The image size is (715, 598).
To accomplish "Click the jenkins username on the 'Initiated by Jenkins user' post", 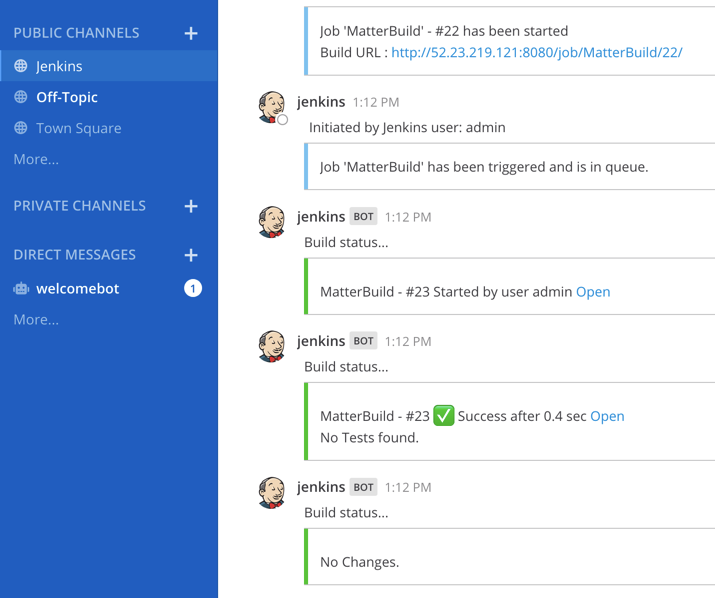I will click(321, 102).
